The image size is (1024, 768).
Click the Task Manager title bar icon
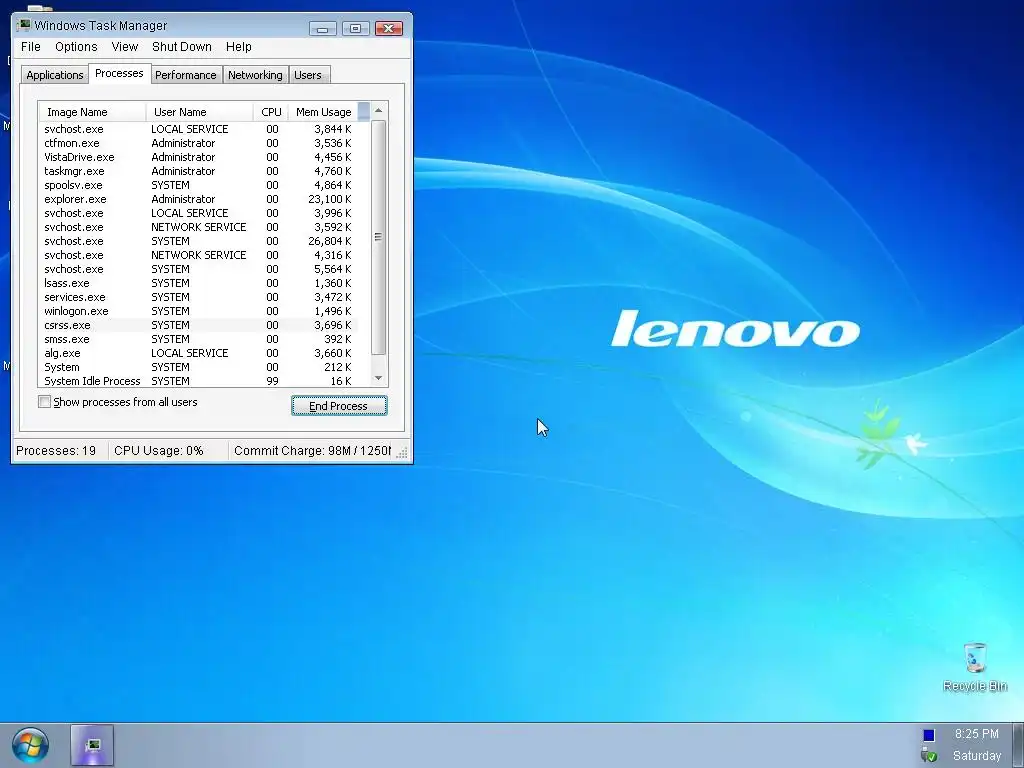coord(24,25)
